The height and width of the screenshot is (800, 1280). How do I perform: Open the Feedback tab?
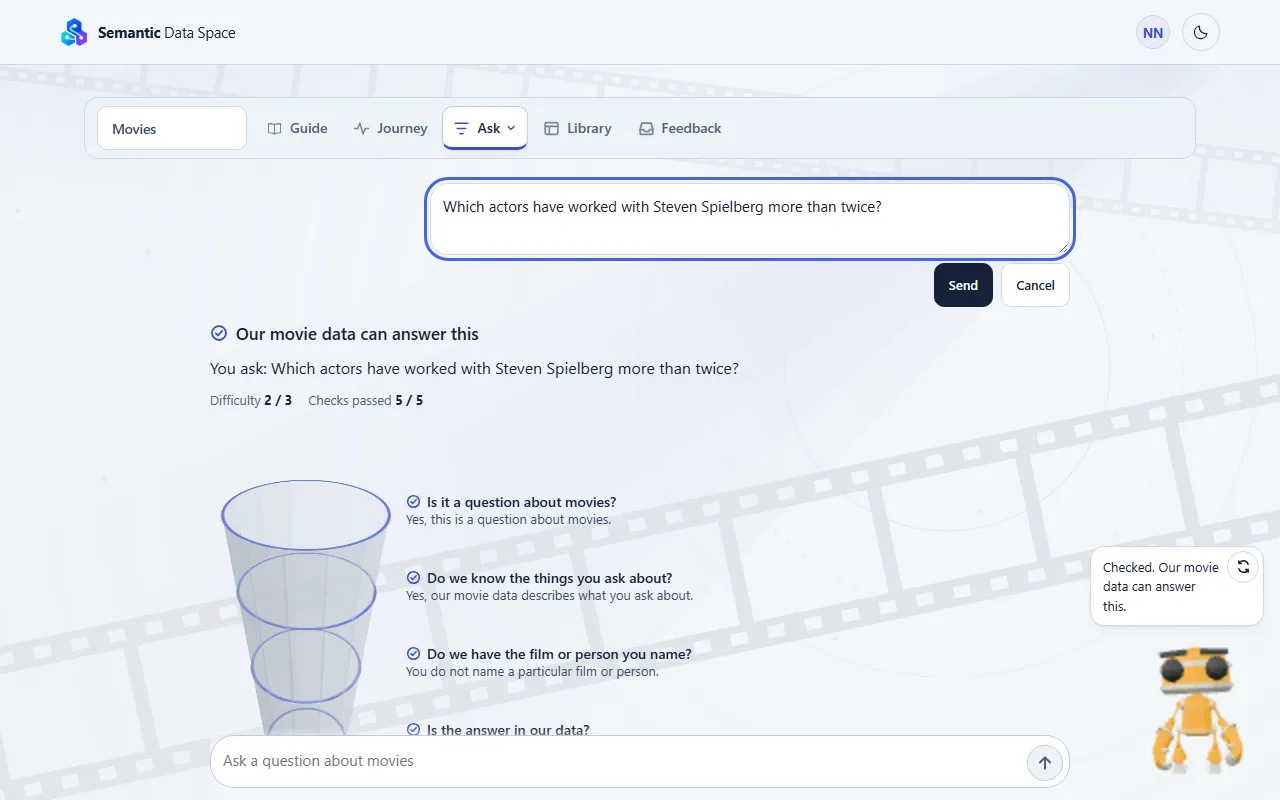point(680,128)
